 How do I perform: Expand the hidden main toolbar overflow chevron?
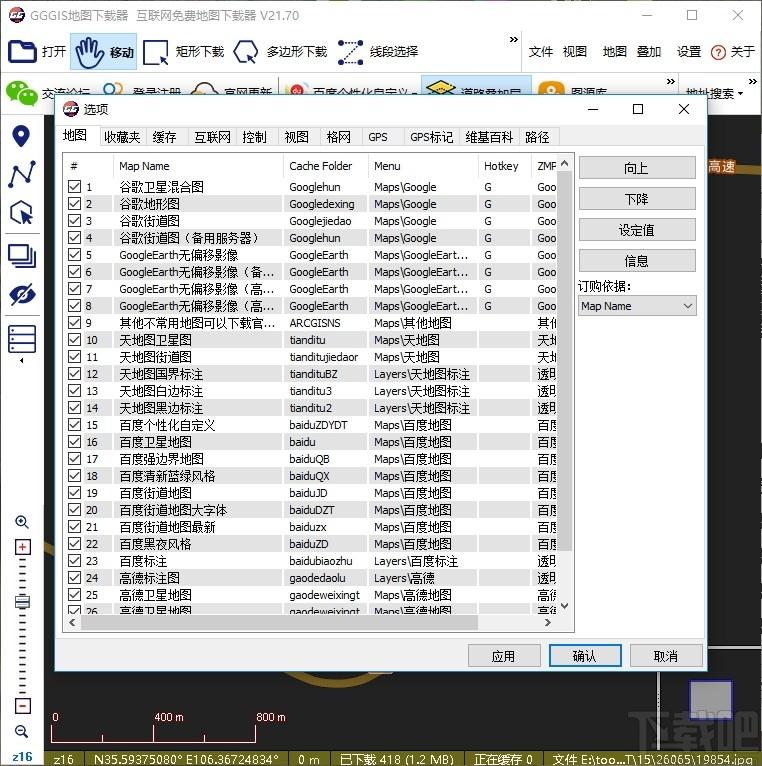513,41
